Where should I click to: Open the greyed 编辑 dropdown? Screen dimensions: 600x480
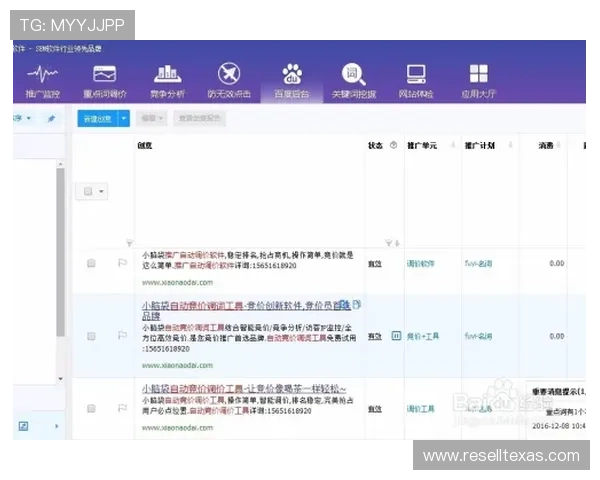[x=152, y=118]
